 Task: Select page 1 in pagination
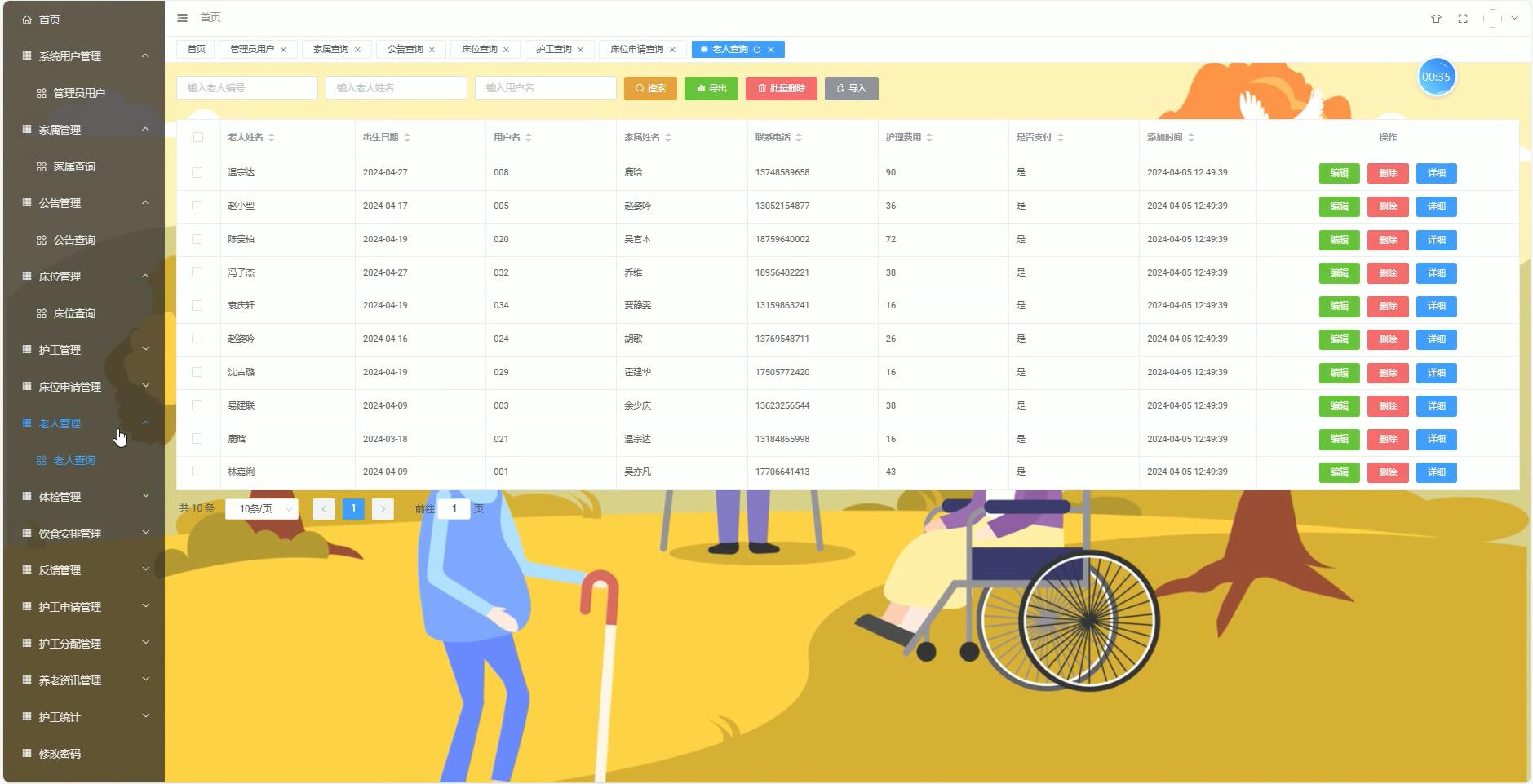pyautogui.click(x=353, y=509)
